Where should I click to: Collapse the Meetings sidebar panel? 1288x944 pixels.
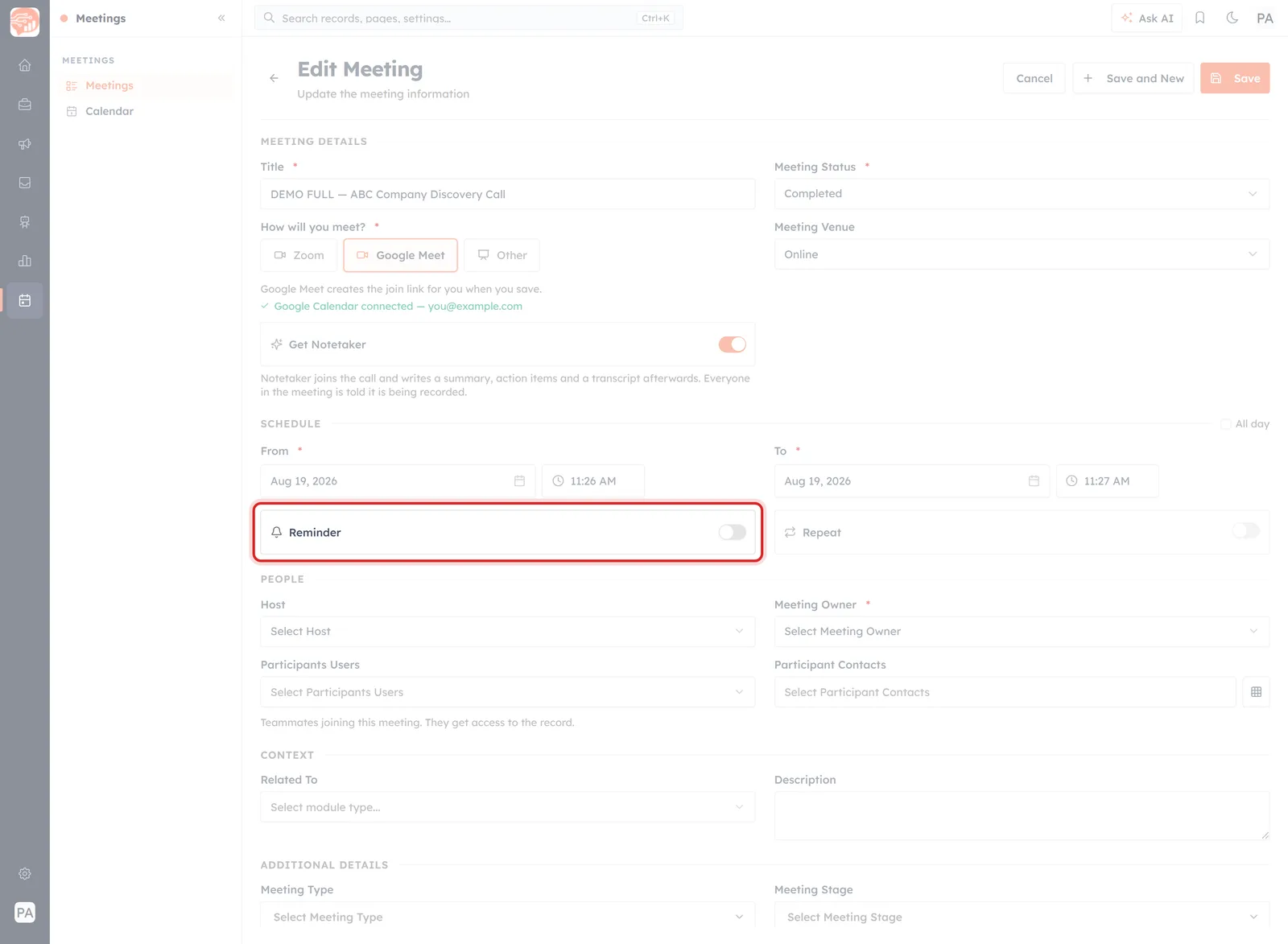pyautogui.click(x=221, y=18)
